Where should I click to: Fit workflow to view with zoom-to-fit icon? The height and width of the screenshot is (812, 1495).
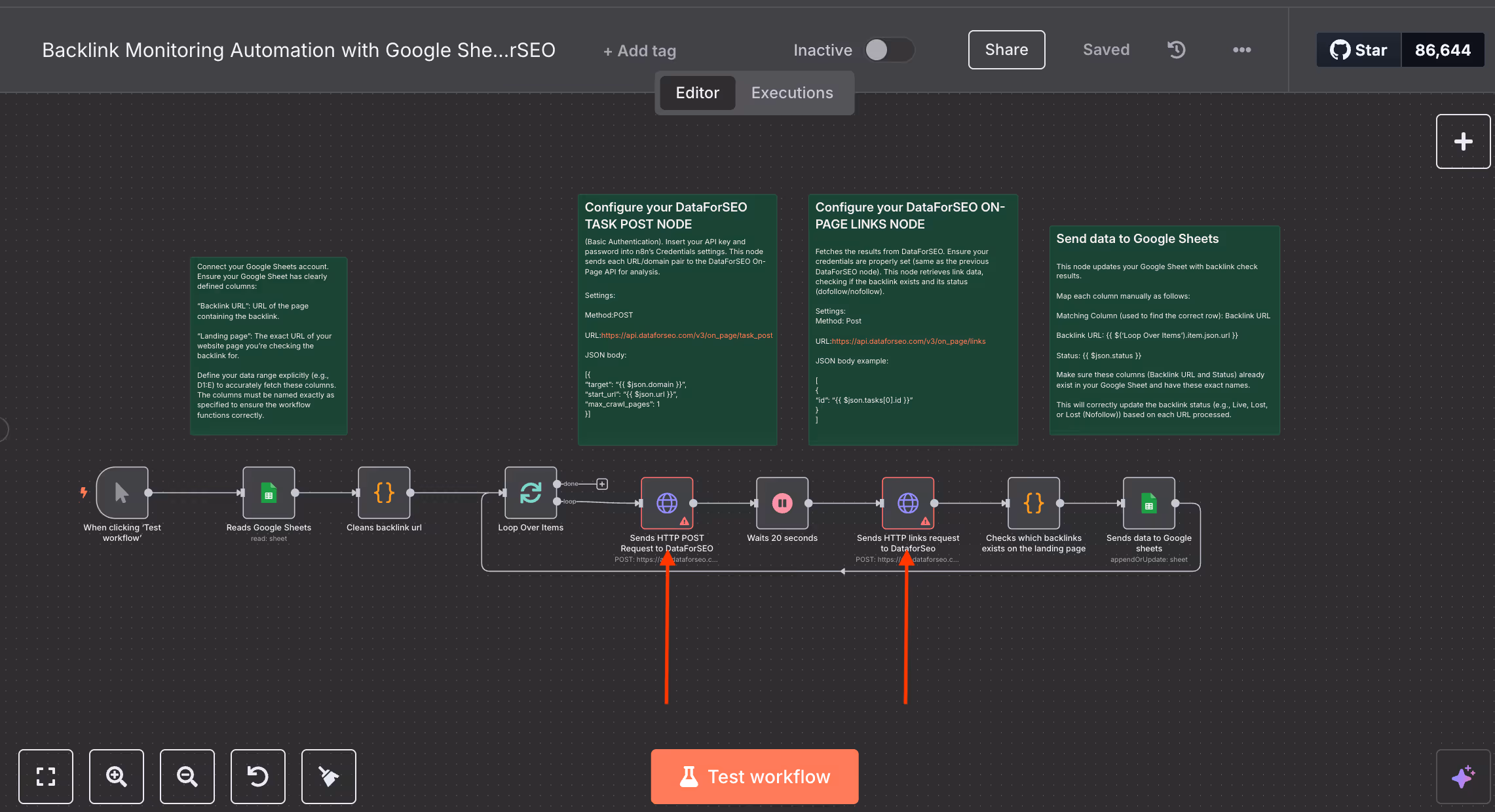[x=46, y=777]
